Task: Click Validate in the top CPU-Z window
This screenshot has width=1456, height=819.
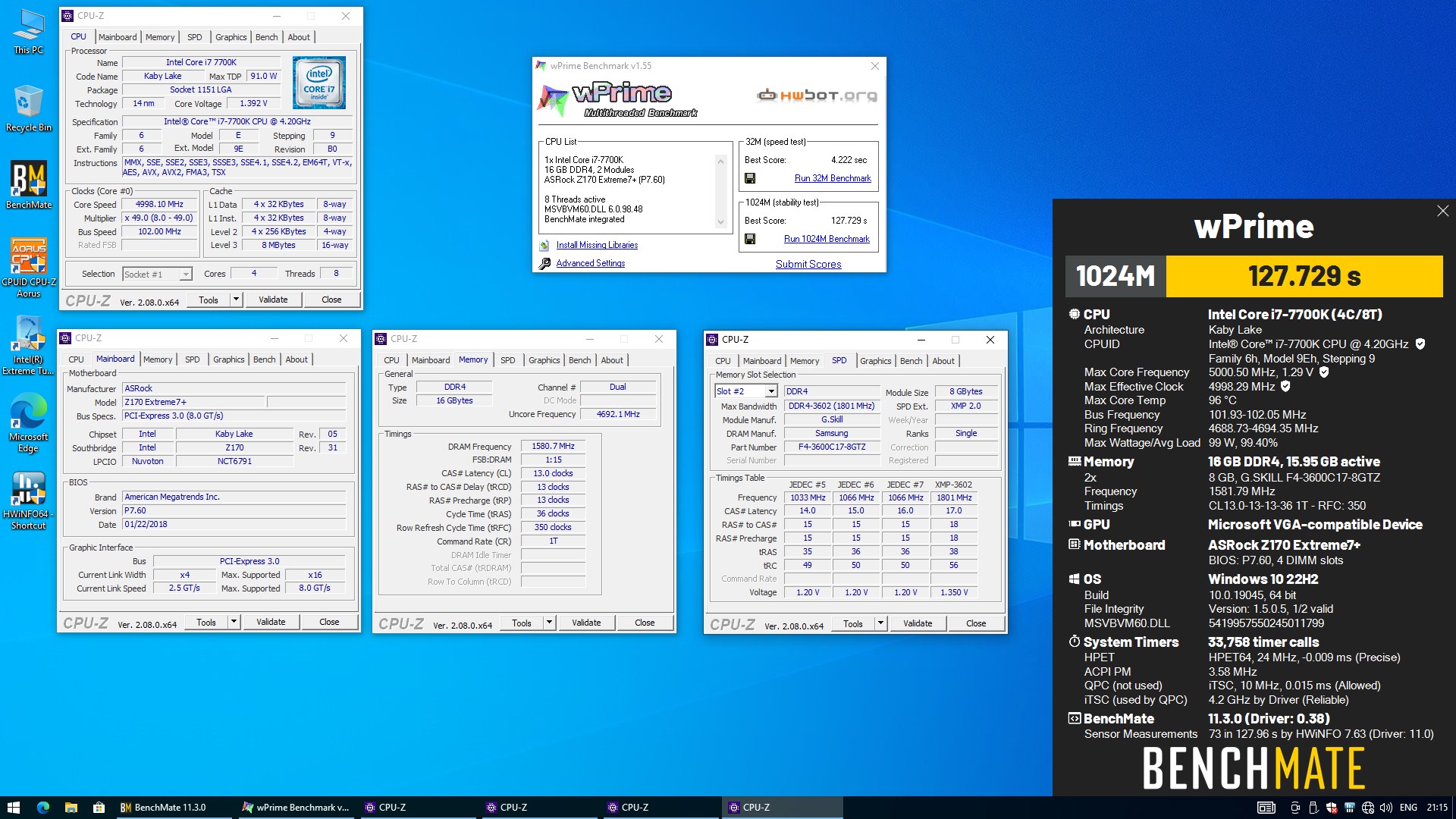Action: [273, 300]
